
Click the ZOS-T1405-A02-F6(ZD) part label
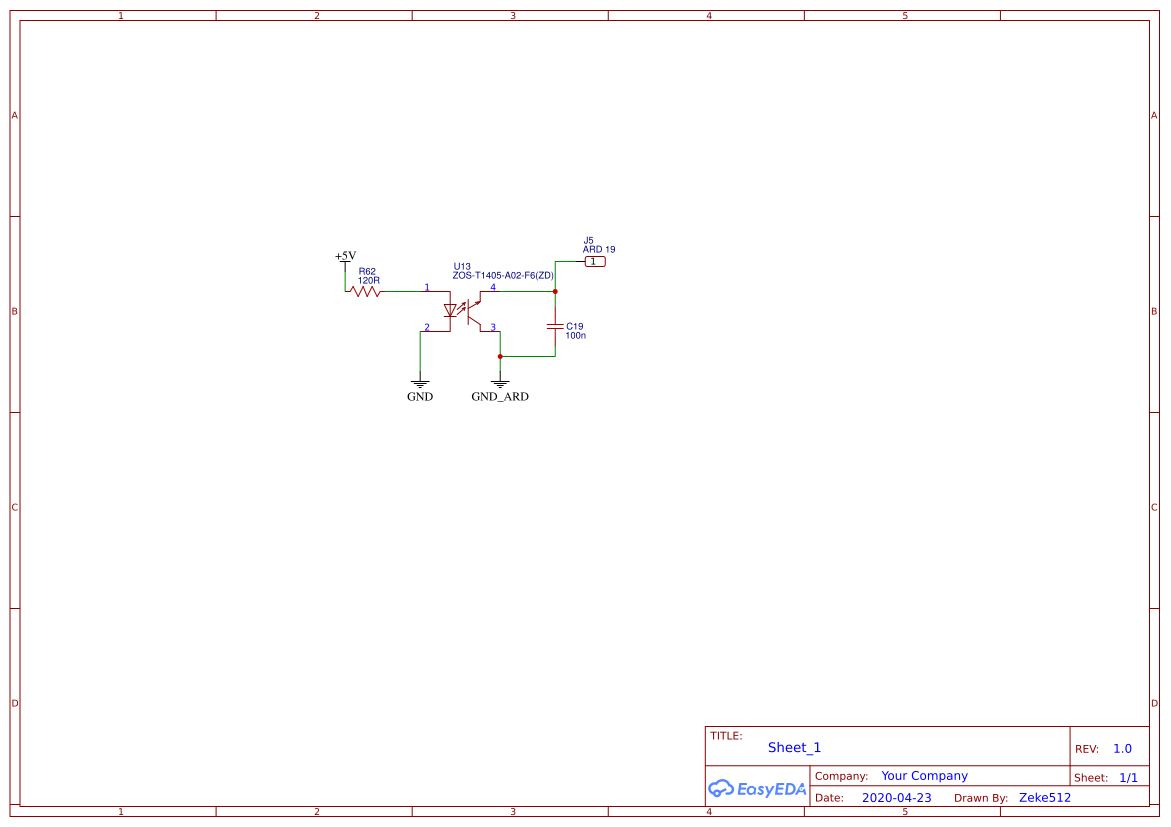[x=505, y=274]
